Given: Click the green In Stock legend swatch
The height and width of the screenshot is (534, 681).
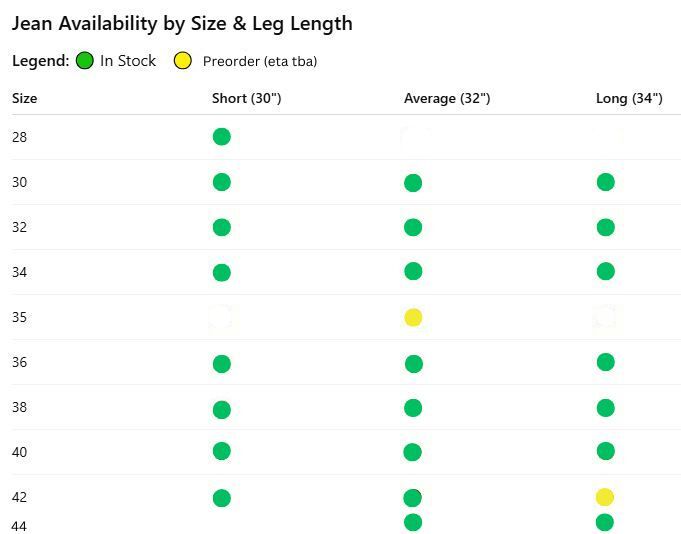Looking at the screenshot, I should pyautogui.click(x=84, y=61).
